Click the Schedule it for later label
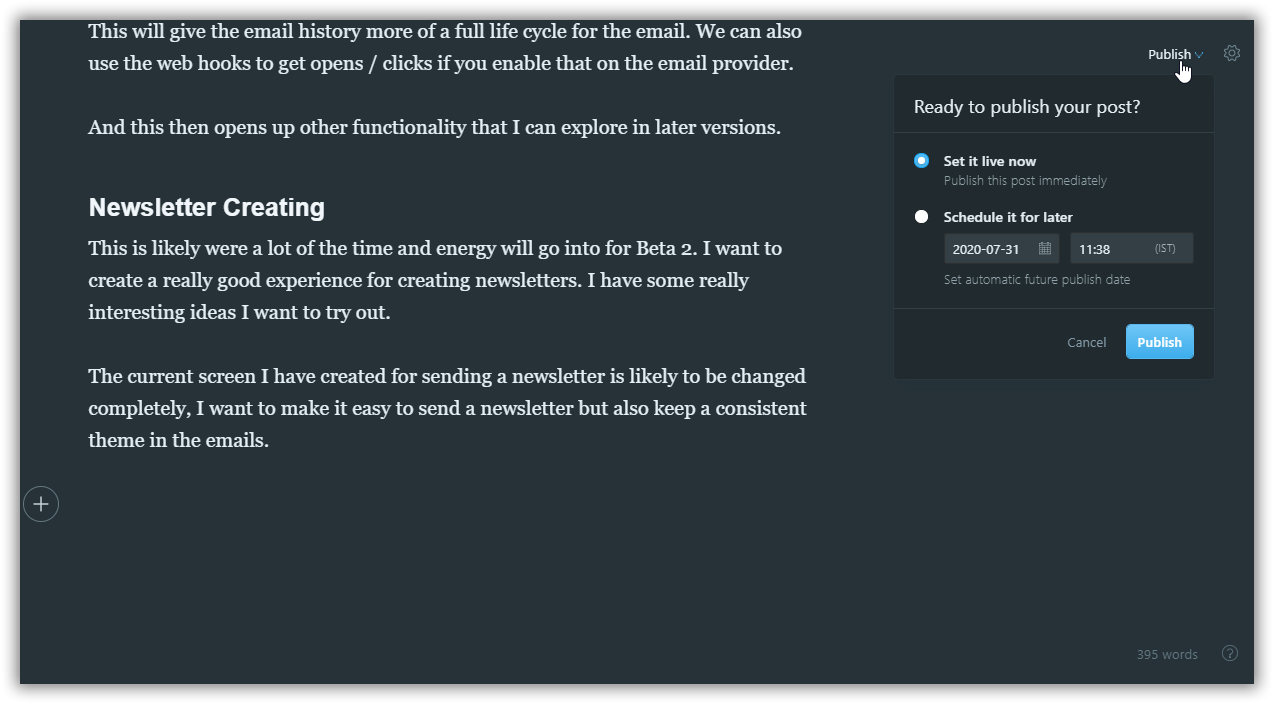Screen dimensions: 1274x704 coord(1008,217)
